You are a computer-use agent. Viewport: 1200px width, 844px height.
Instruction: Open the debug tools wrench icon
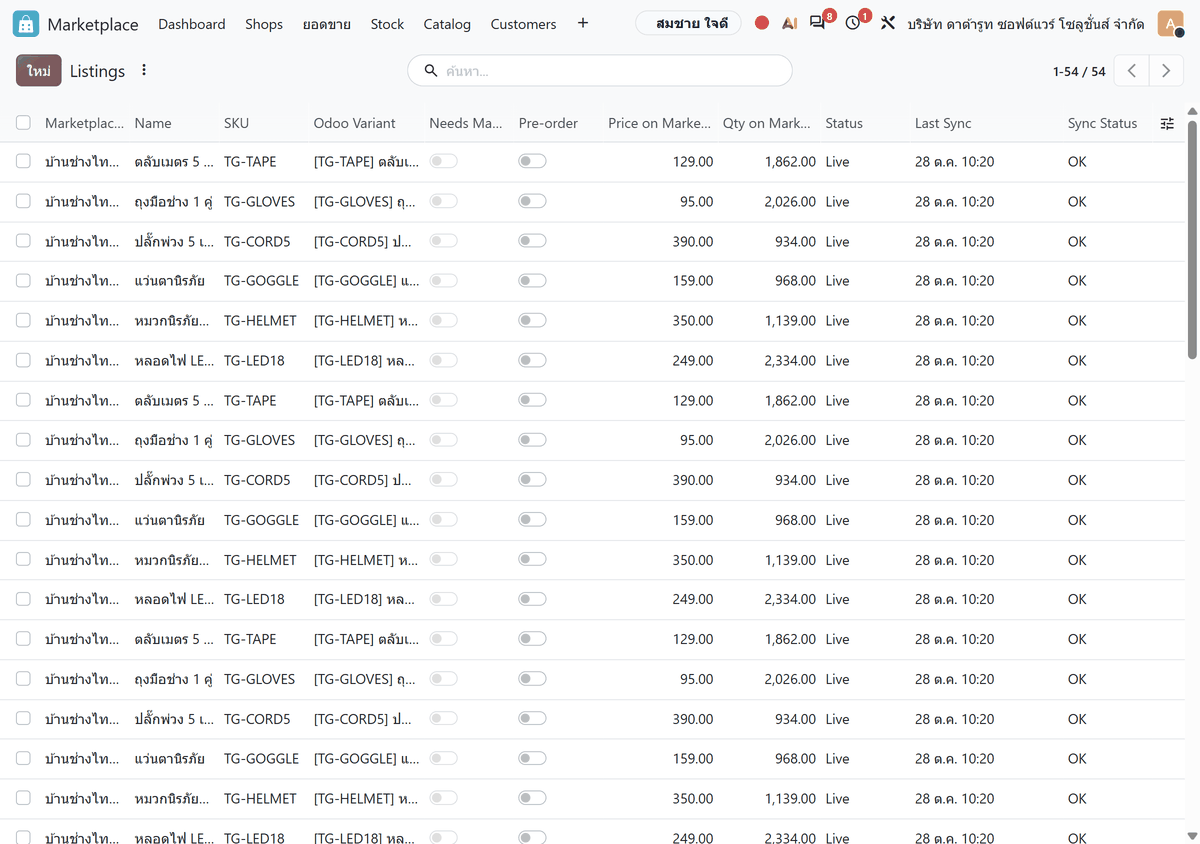(x=888, y=23)
